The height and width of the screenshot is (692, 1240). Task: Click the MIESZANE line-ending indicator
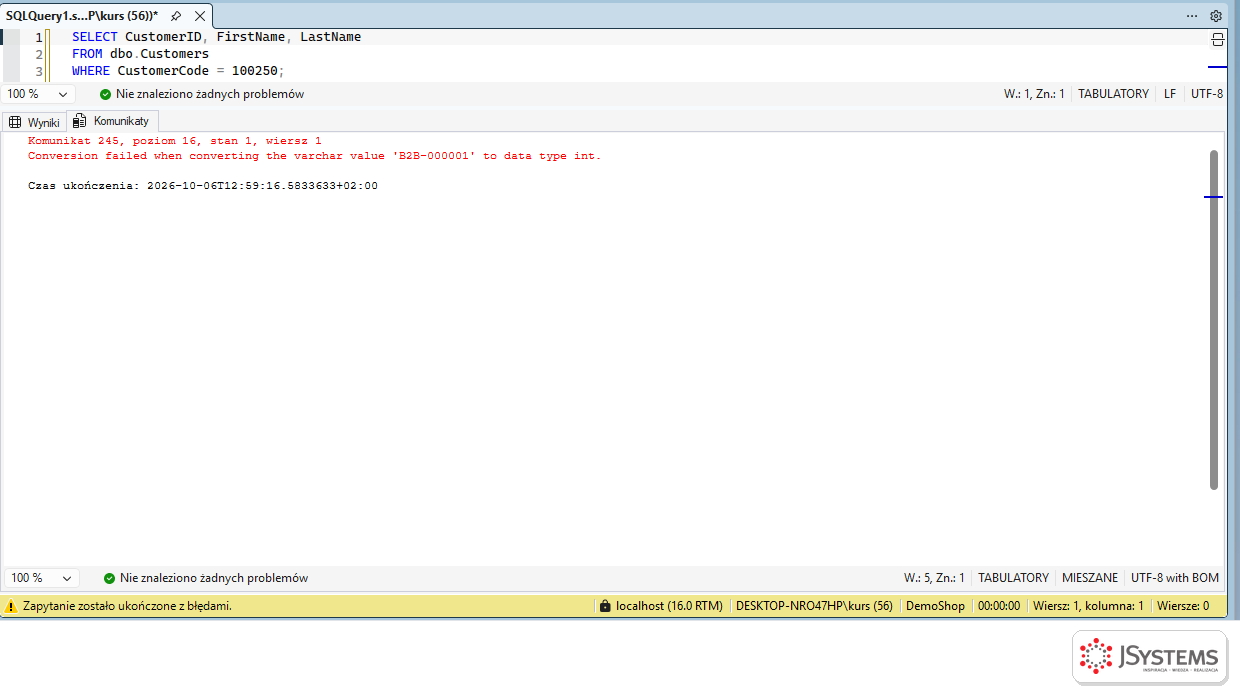[x=1090, y=578]
